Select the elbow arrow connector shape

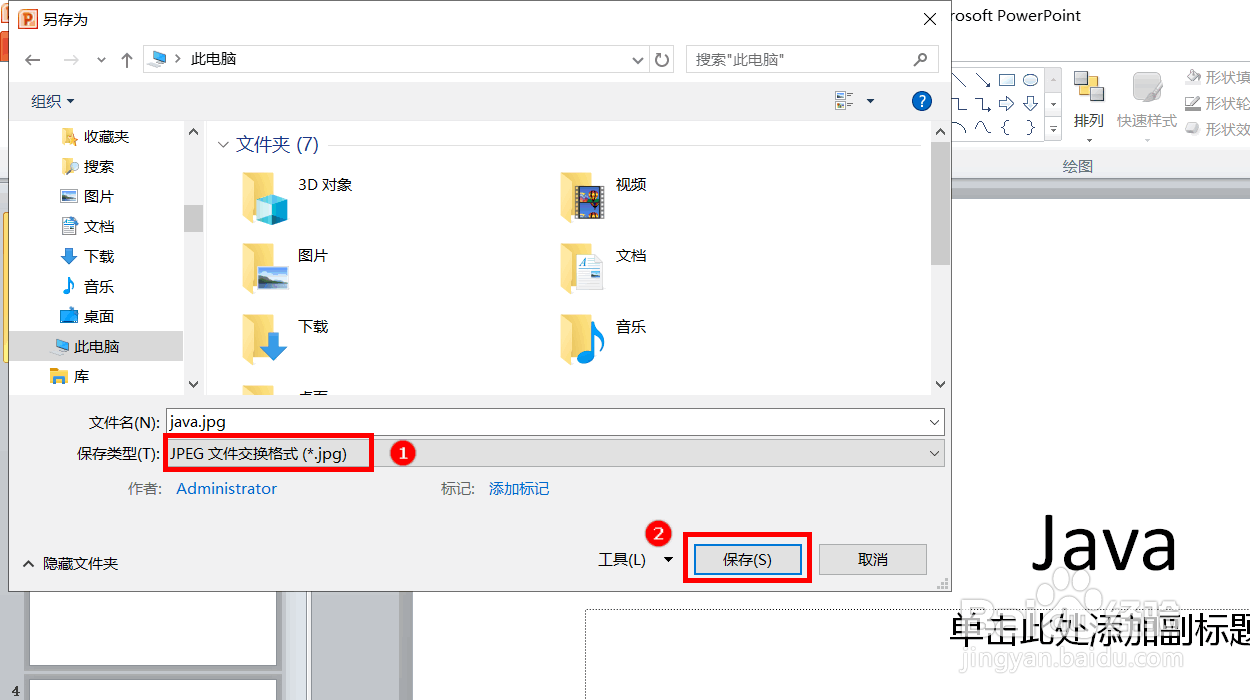click(983, 104)
